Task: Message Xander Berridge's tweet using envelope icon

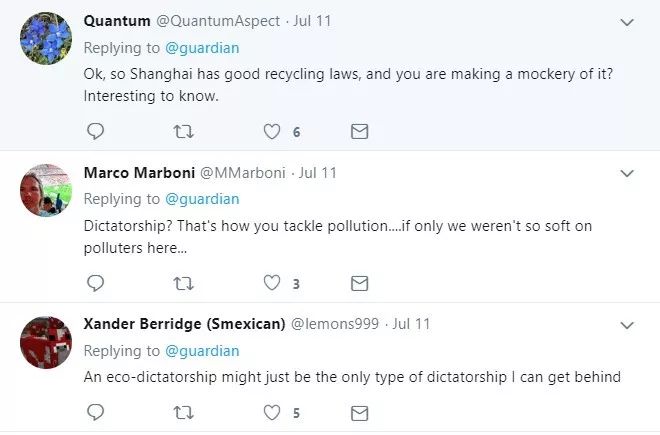Action: pos(359,412)
